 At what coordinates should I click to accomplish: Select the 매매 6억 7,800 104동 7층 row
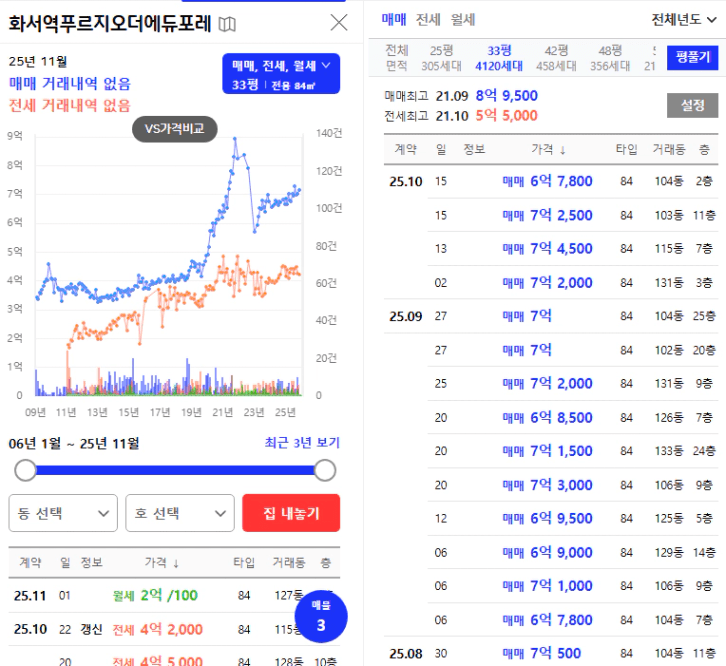573,620
